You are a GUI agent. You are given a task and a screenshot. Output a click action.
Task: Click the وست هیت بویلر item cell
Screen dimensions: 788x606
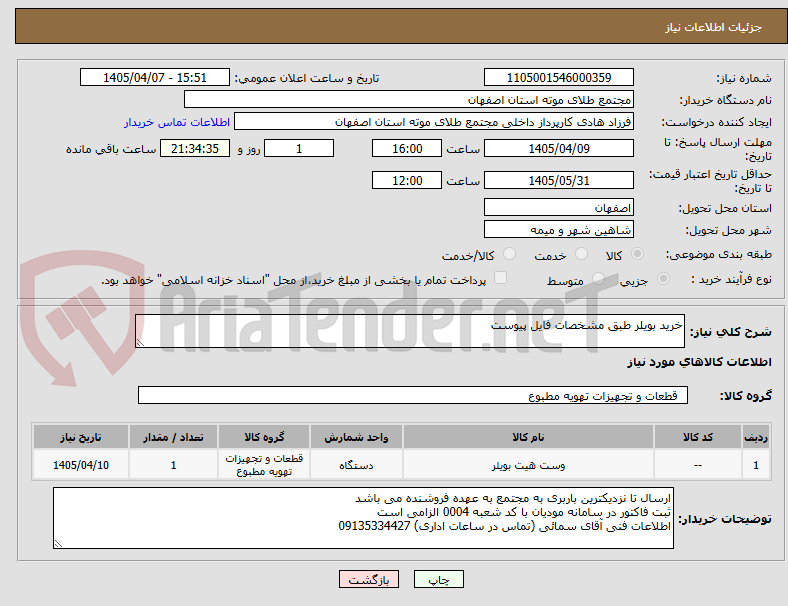(x=528, y=465)
